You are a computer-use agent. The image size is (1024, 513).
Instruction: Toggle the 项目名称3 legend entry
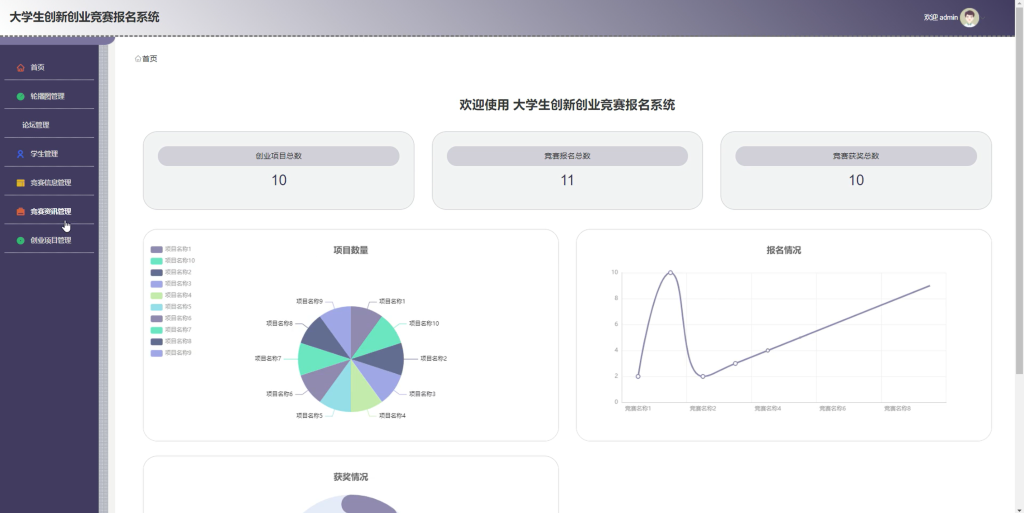[x=171, y=284]
